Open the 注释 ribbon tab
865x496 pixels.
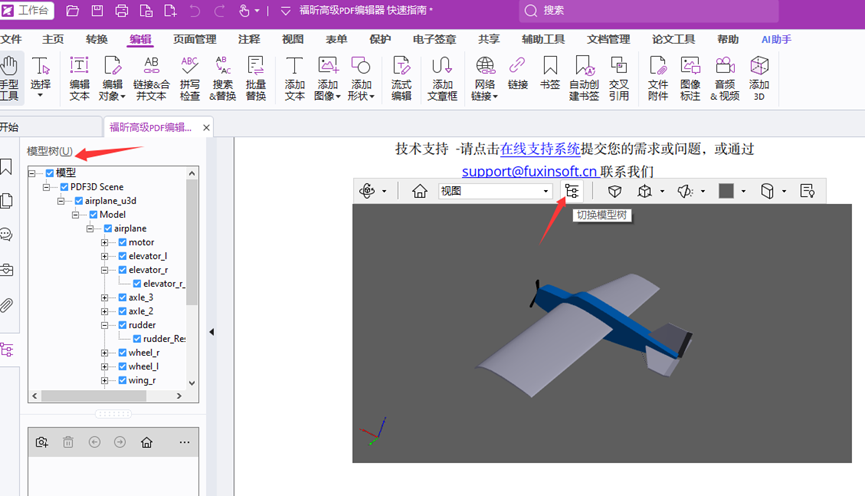pyautogui.click(x=249, y=40)
